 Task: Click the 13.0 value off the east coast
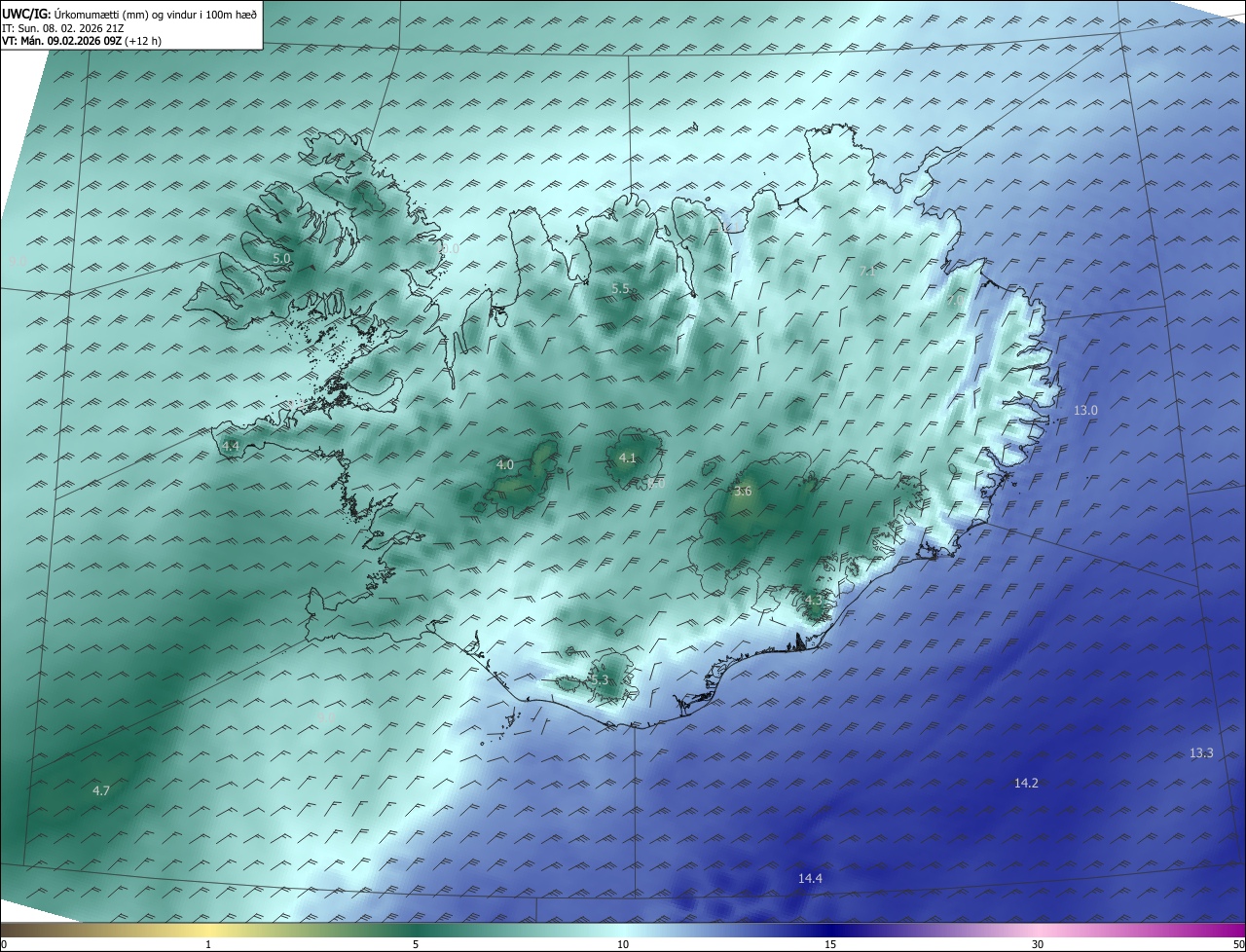pos(1085,411)
